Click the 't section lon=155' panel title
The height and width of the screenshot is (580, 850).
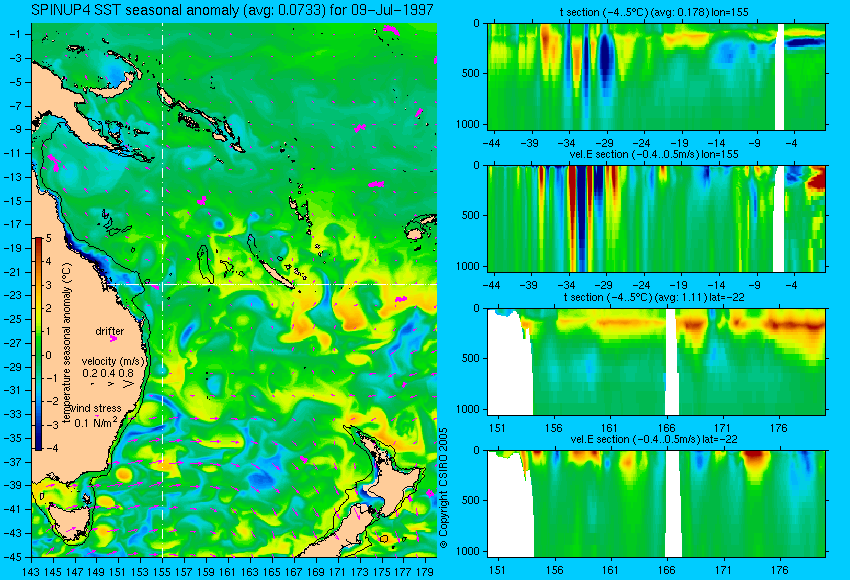[x=654, y=12]
